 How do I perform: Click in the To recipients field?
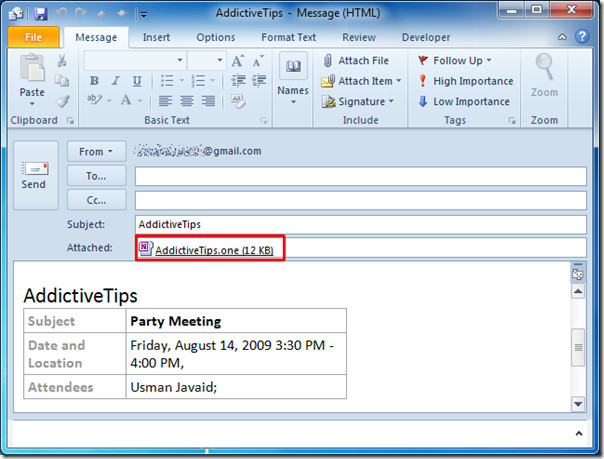pos(361,176)
